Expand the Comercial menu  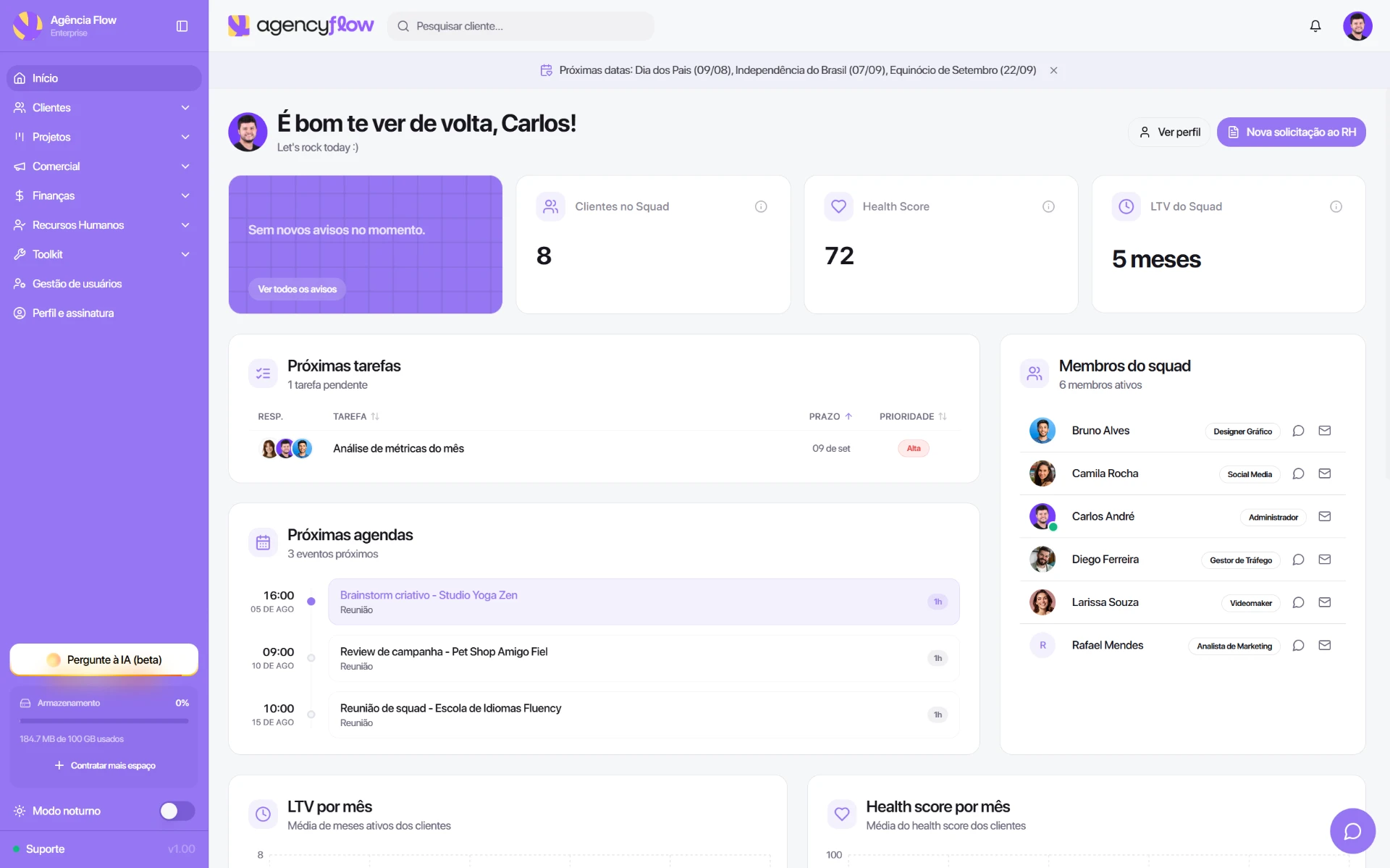point(104,167)
